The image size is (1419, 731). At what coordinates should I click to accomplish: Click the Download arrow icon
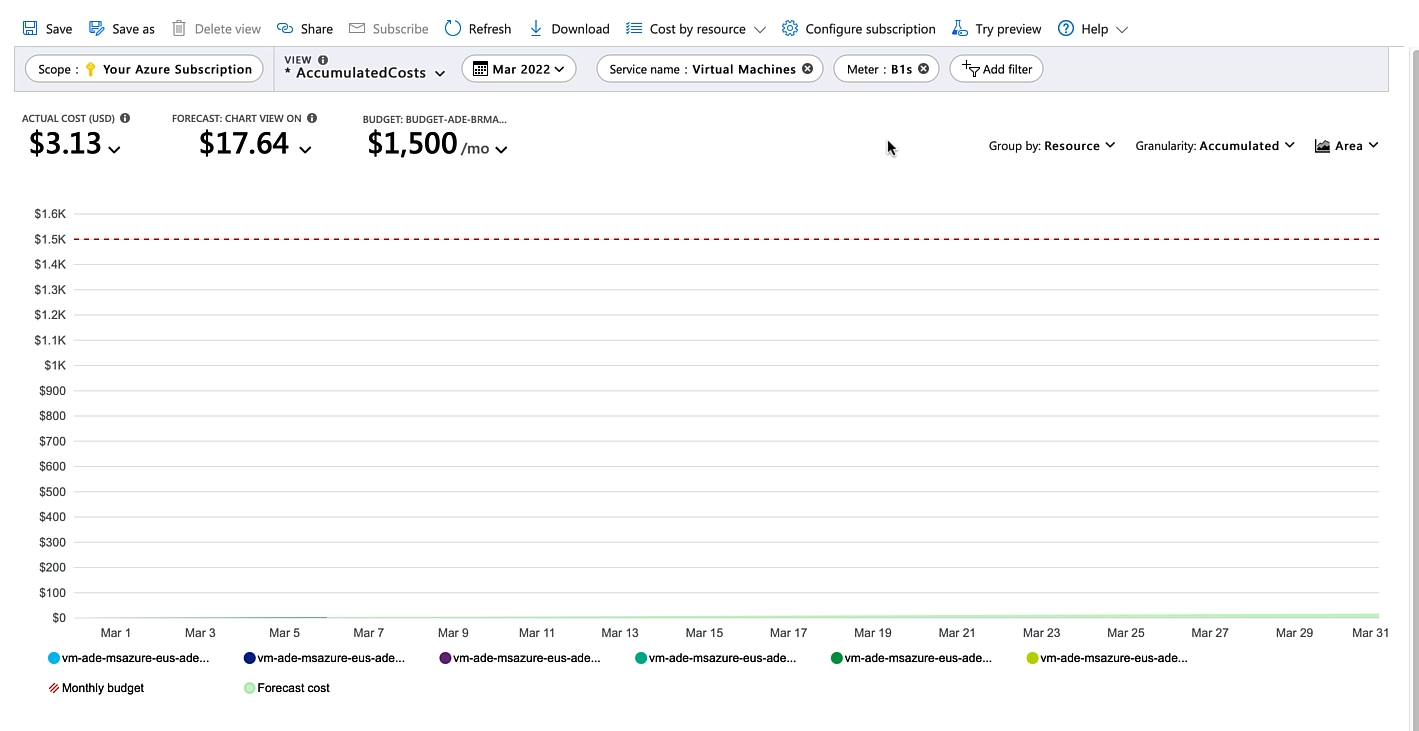[536, 29]
